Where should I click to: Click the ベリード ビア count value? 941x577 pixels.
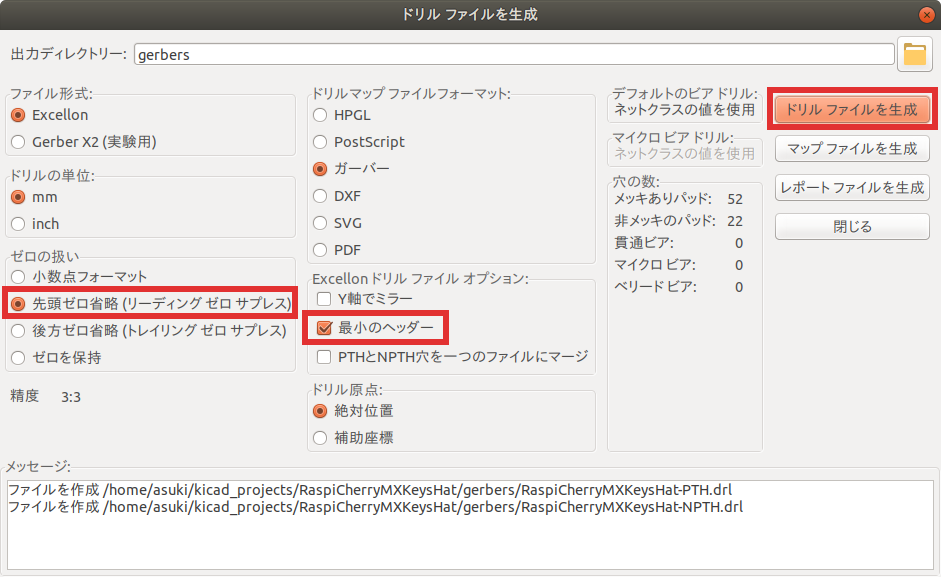point(739,287)
